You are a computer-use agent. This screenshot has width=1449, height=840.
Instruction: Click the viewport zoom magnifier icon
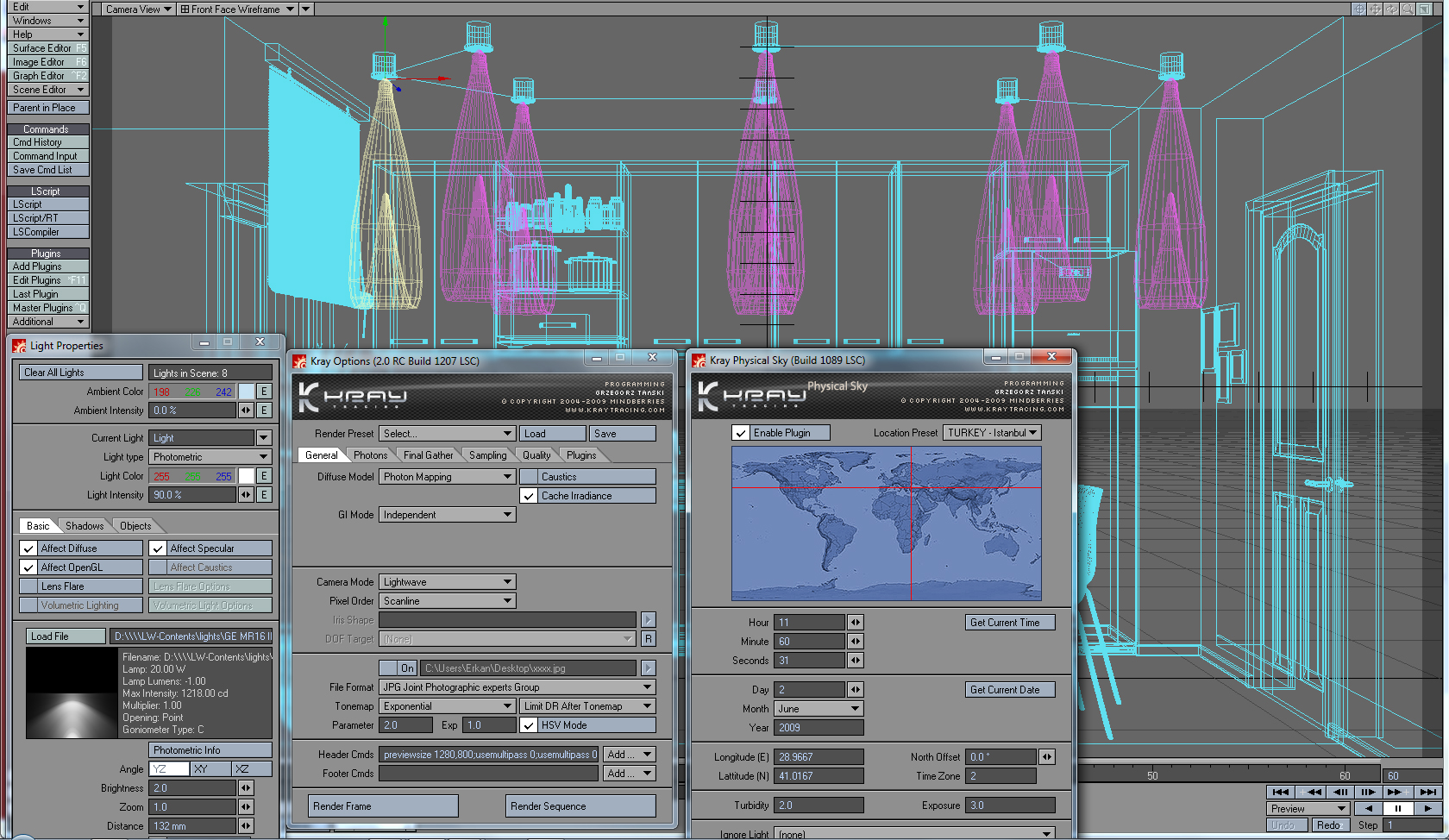tap(1408, 9)
